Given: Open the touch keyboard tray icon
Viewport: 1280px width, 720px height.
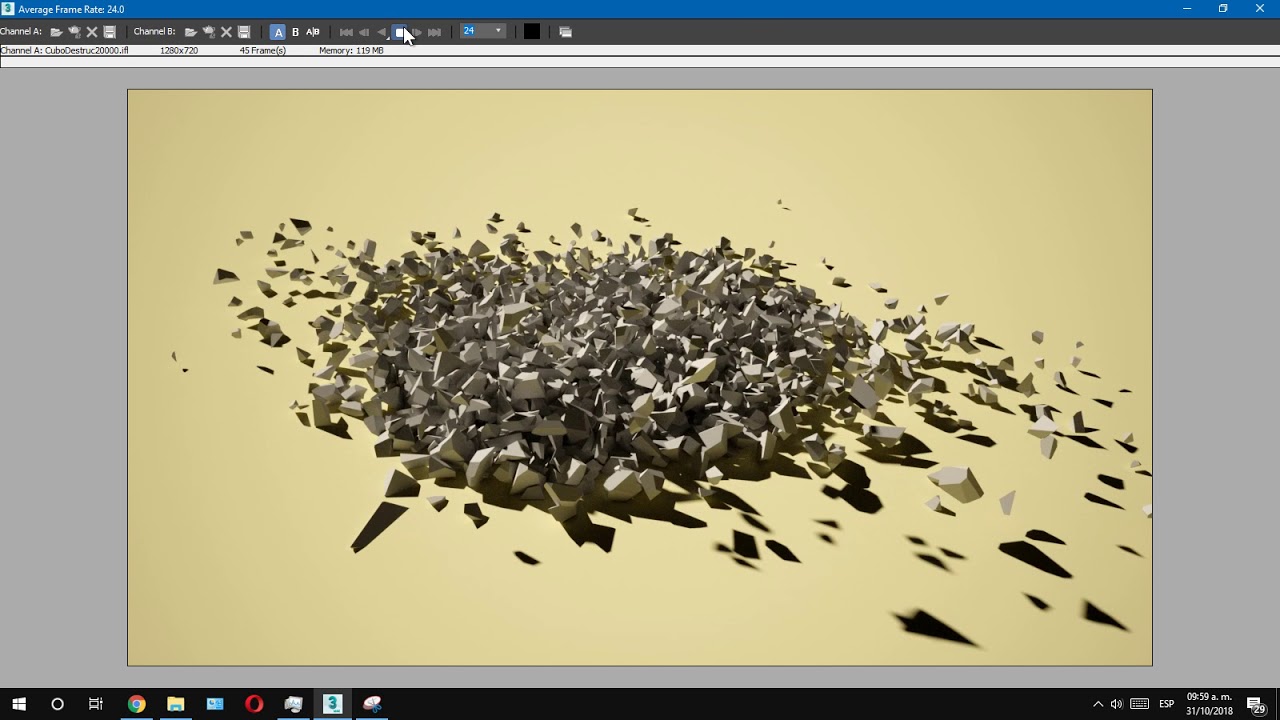Looking at the screenshot, I should tap(1139, 704).
